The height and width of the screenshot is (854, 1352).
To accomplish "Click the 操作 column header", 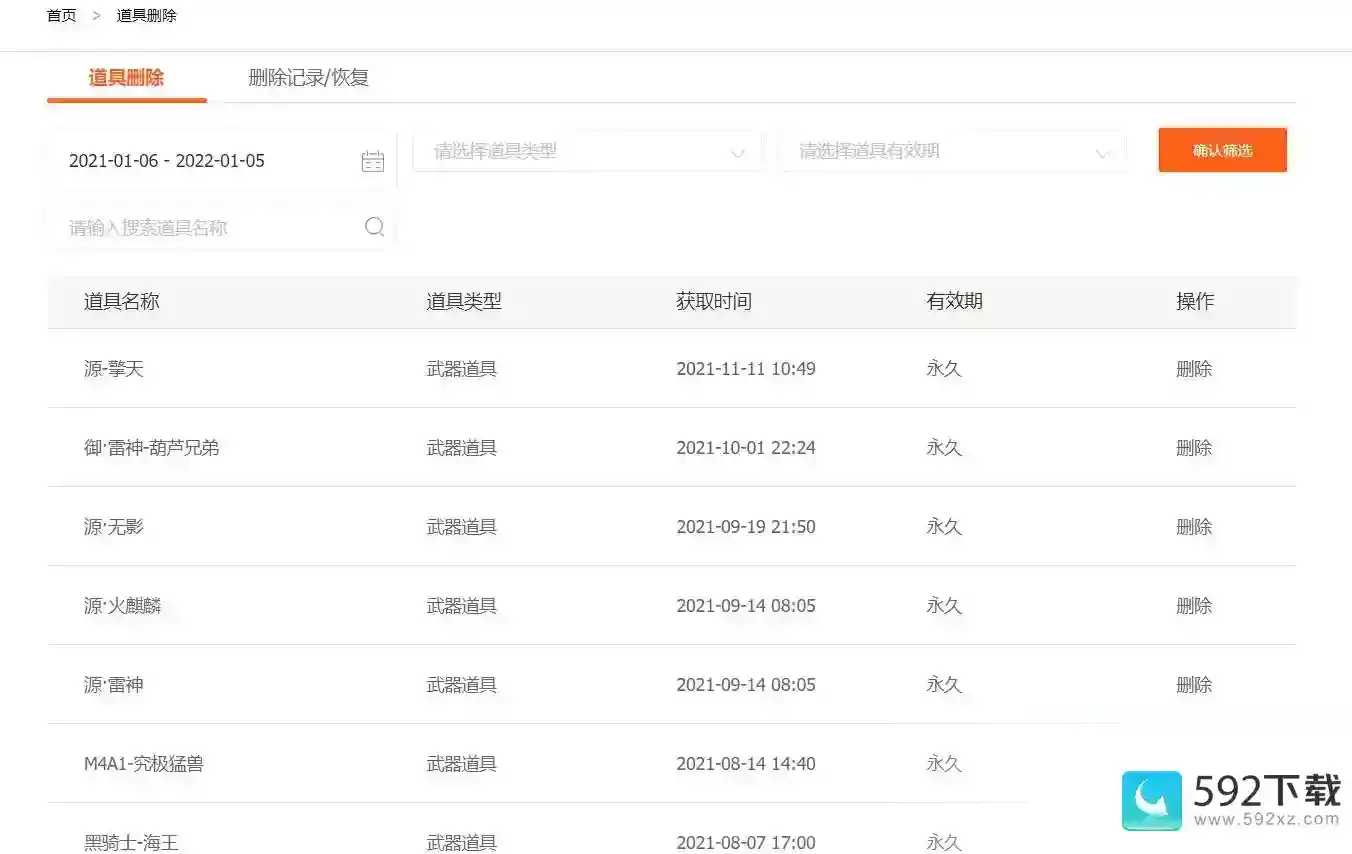I will (x=1195, y=301).
